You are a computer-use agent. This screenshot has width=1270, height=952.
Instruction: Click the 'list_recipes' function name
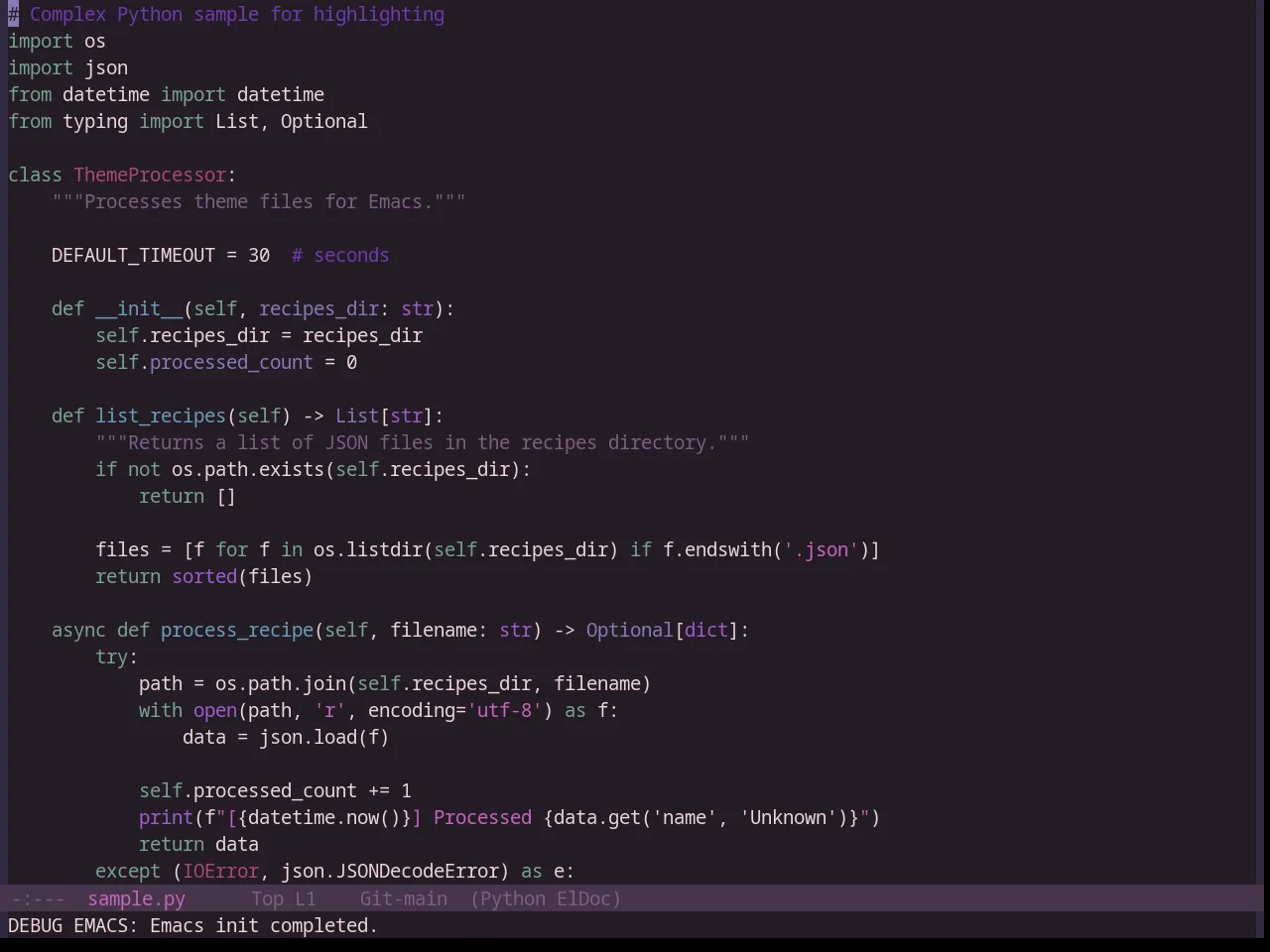point(161,416)
